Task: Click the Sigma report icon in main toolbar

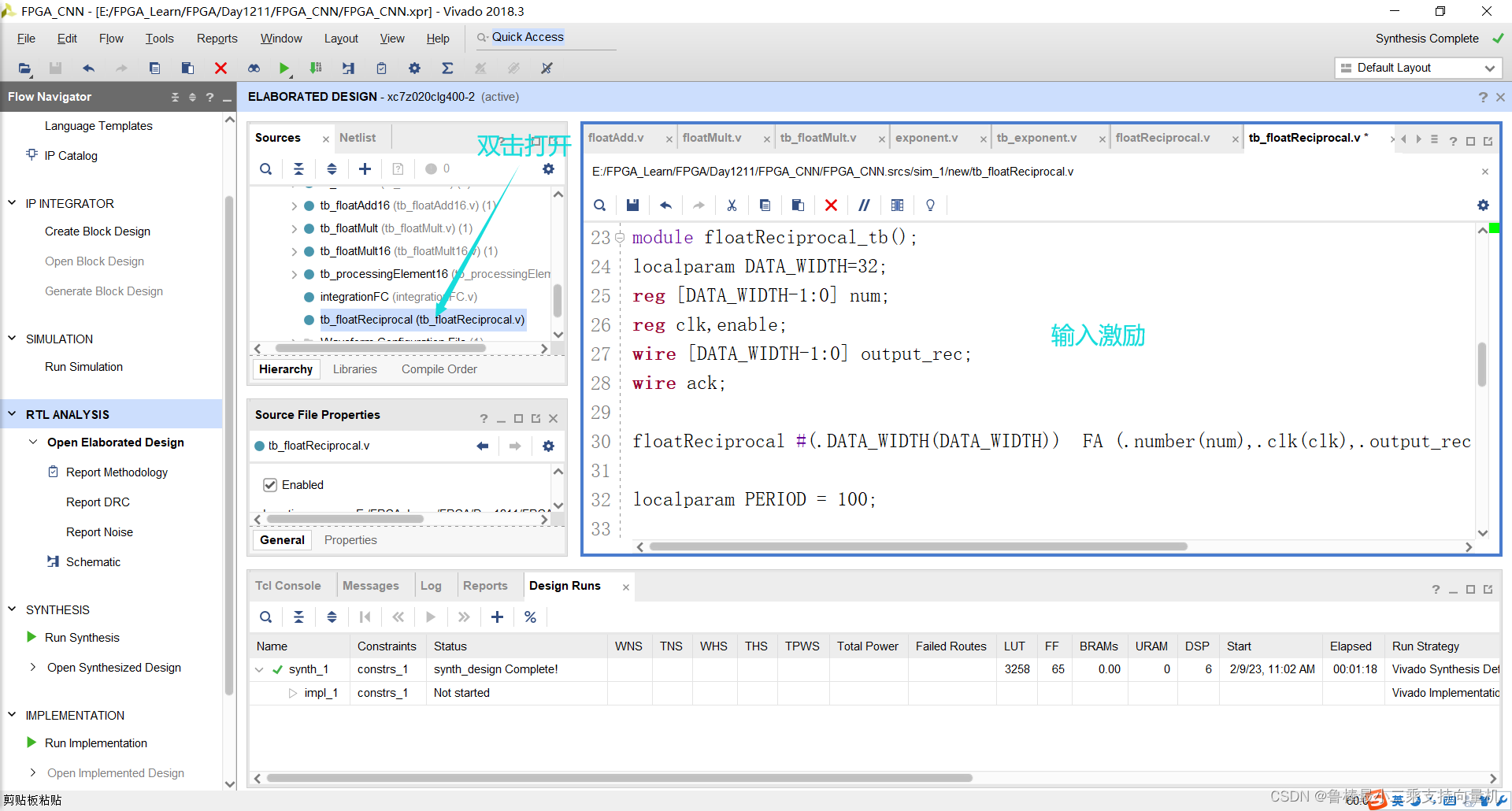Action: coord(447,69)
